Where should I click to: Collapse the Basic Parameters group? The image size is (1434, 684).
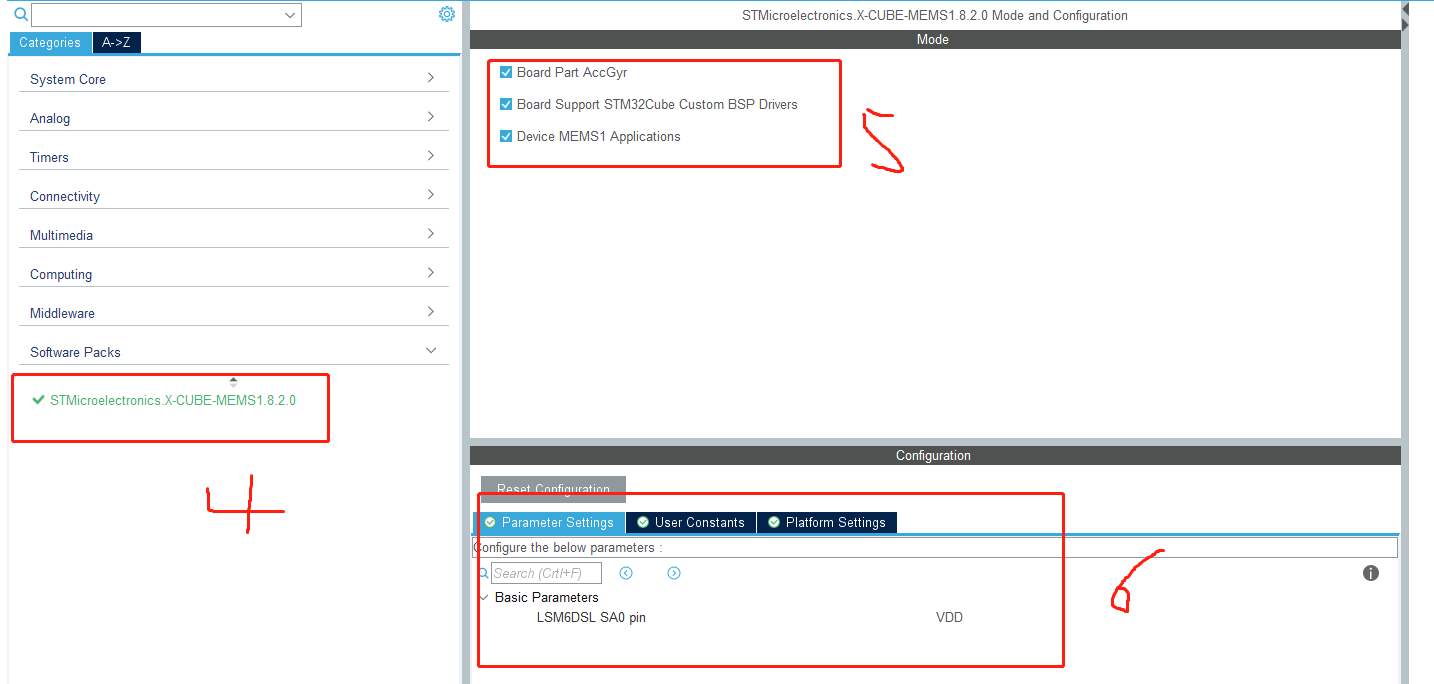(484, 597)
